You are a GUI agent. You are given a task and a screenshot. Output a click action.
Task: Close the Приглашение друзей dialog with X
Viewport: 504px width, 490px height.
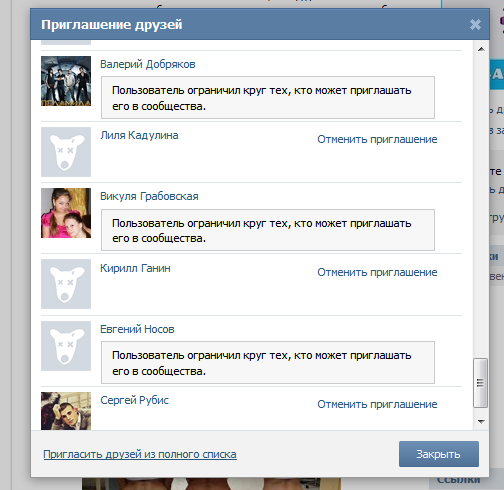coord(475,24)
